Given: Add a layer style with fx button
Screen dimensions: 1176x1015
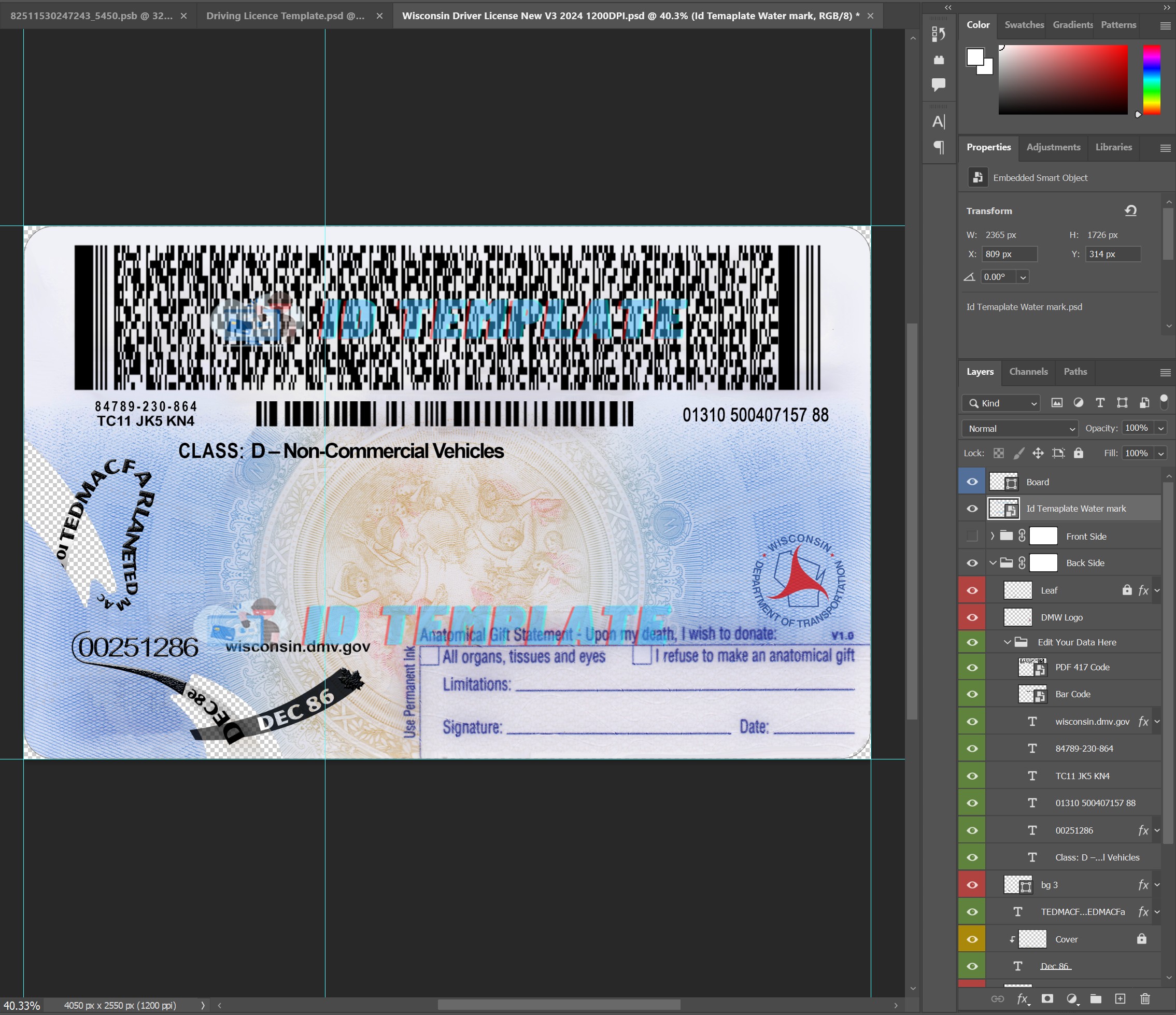Looking at the screenshot, I should [x=1023, y=998].
